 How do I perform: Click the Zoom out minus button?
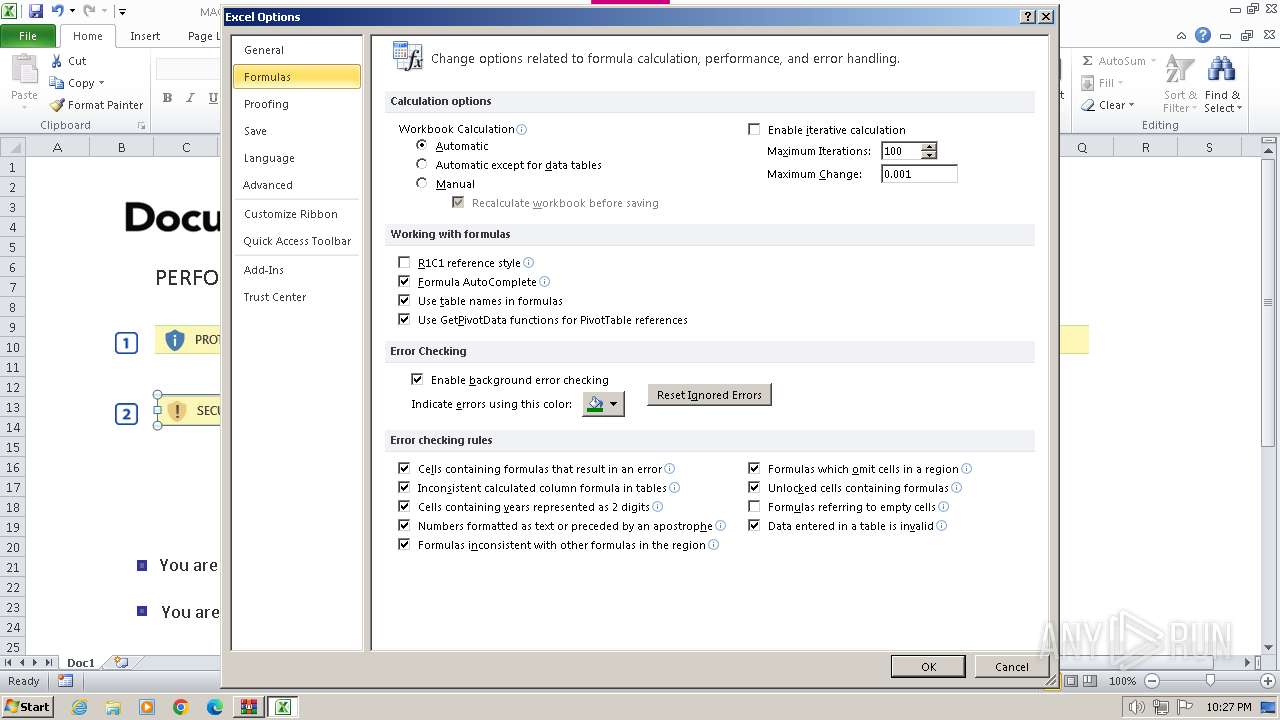(x=1151, y=681)
